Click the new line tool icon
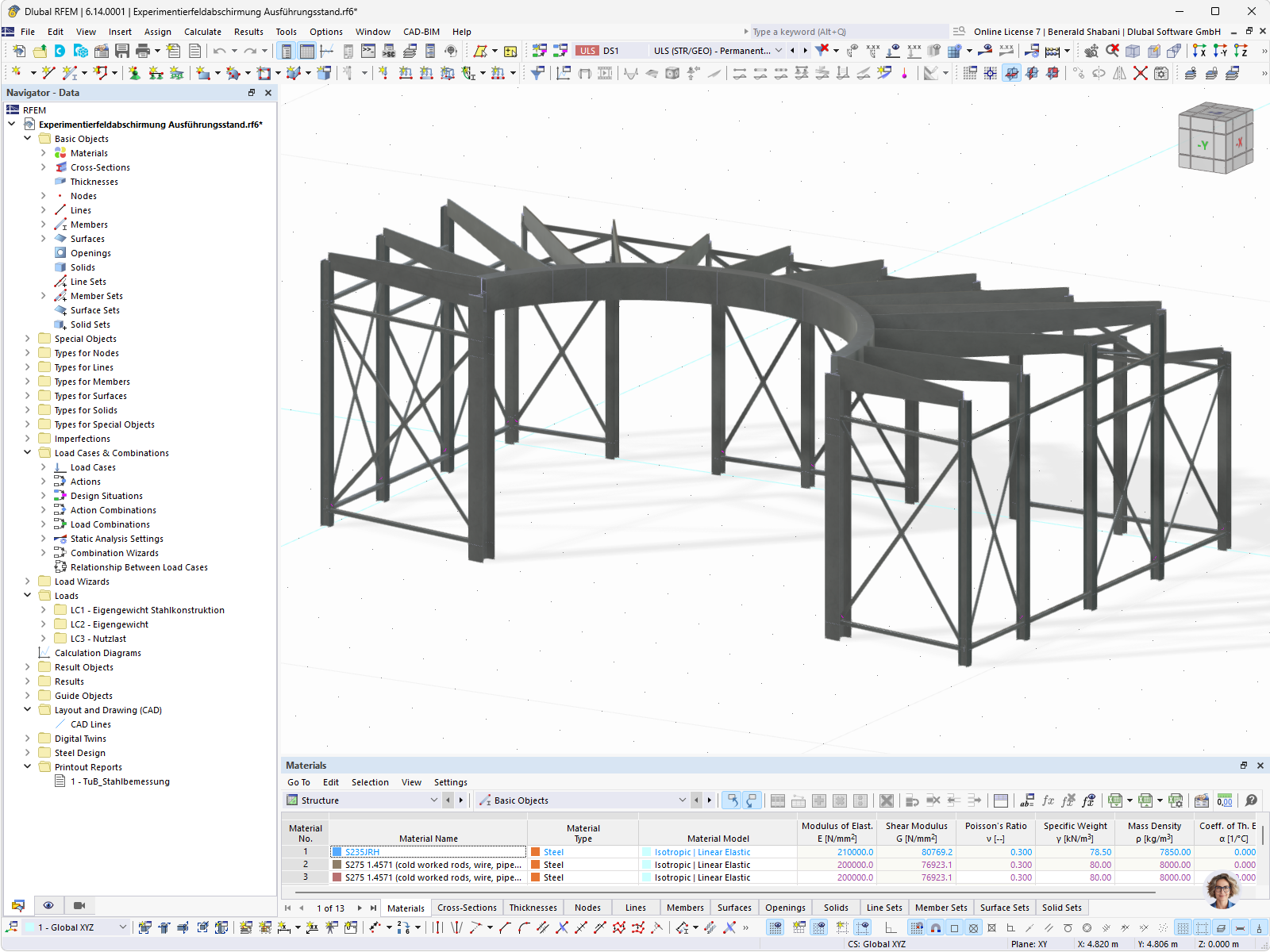Screen dimensions: 1270x952 [x=48, y=73]
